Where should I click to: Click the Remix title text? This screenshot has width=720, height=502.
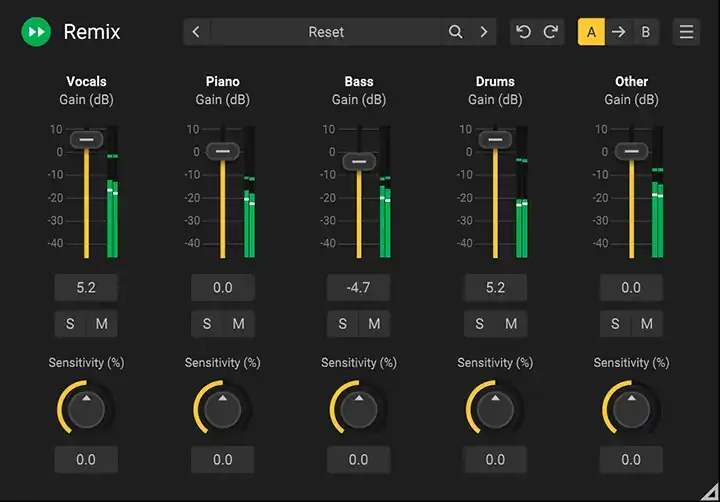point(92,32)
